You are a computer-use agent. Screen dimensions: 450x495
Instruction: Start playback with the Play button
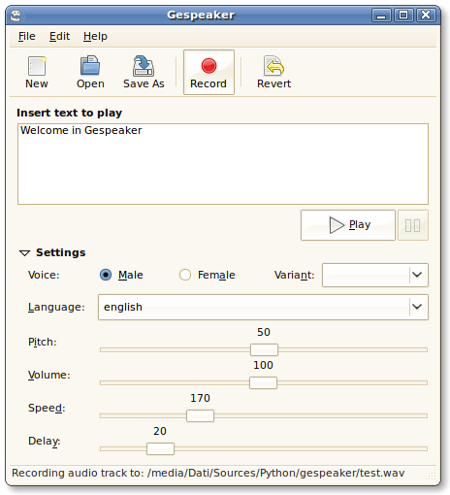pos(348,225)
